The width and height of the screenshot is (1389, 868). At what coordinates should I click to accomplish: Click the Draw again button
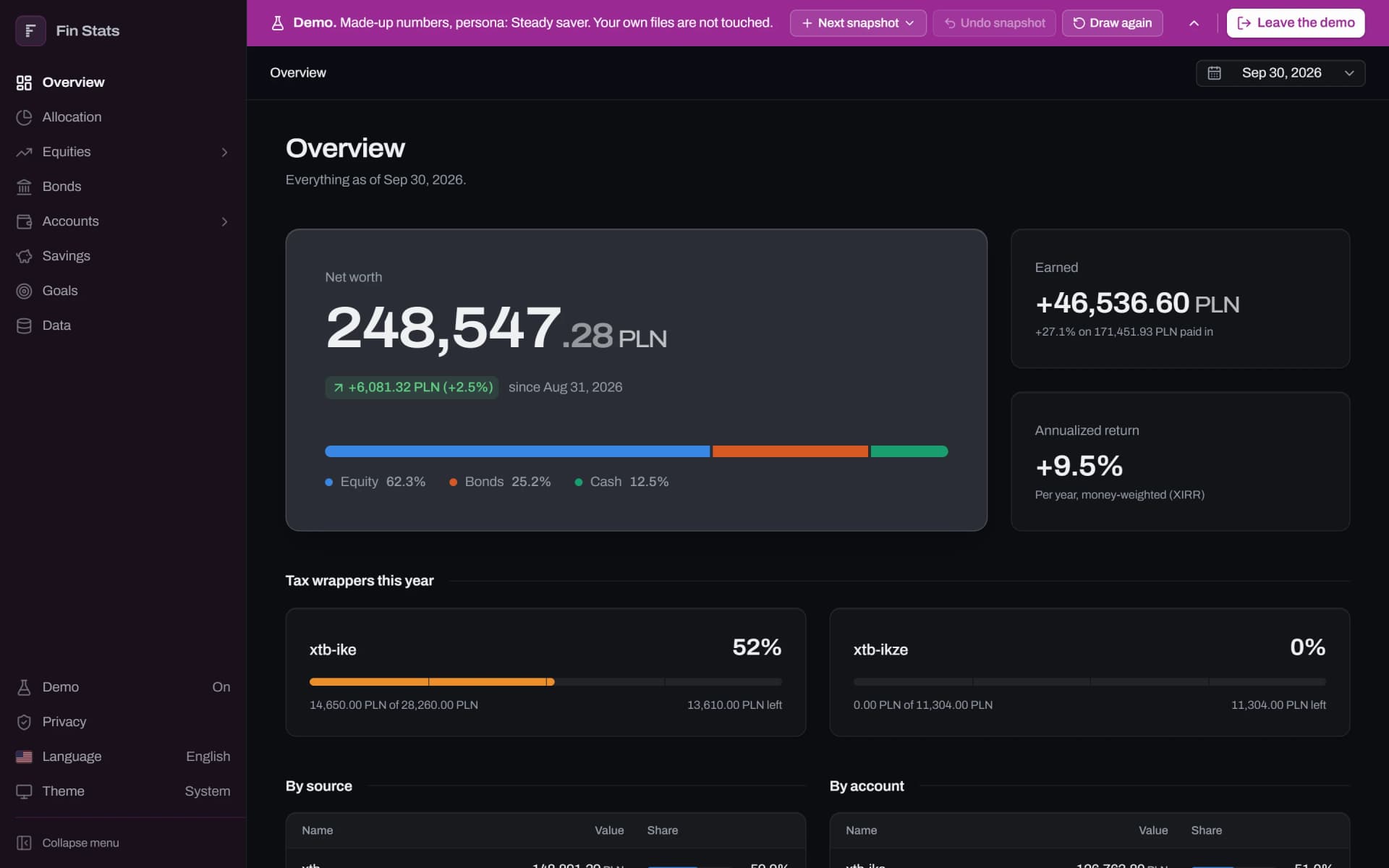[1113, 23]
